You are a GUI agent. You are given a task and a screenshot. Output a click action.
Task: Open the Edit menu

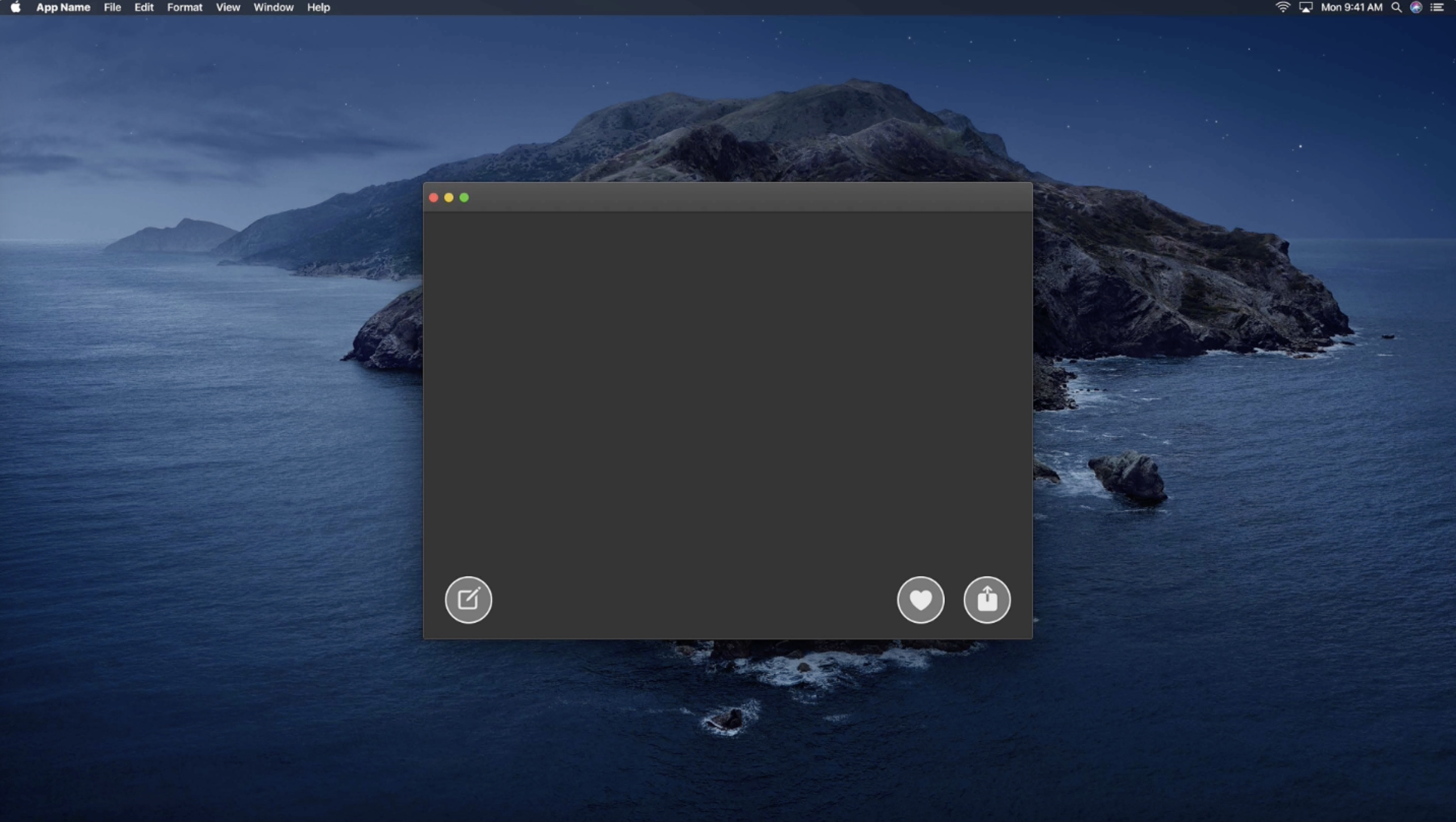[144, 7]
